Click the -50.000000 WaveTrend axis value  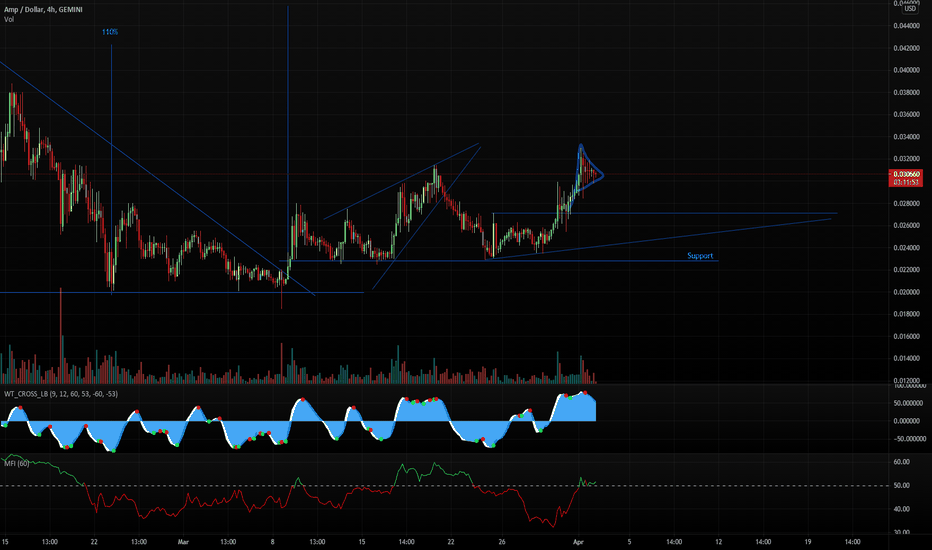(x=909, y=439)
